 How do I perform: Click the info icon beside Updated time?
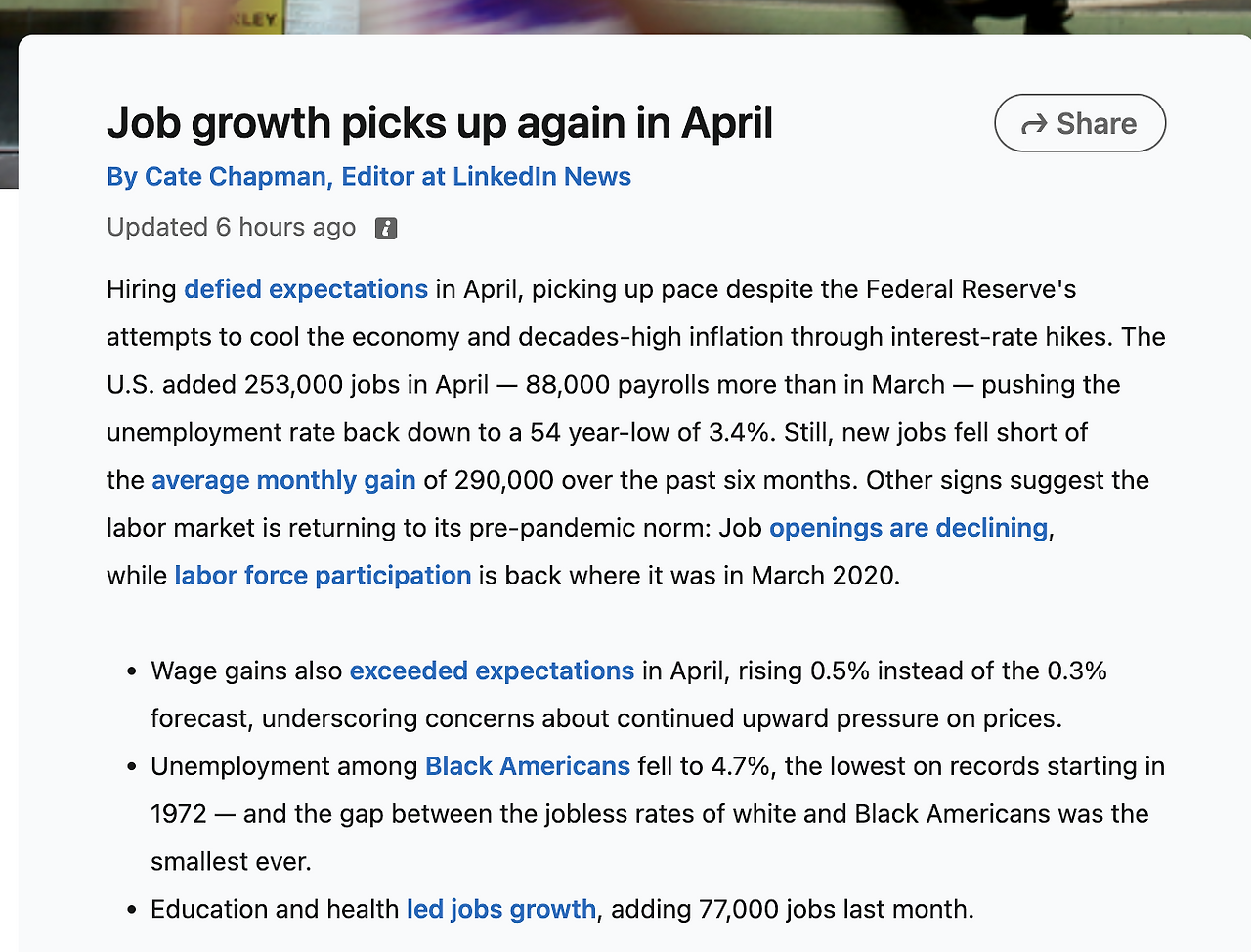(x=386, y=229)
